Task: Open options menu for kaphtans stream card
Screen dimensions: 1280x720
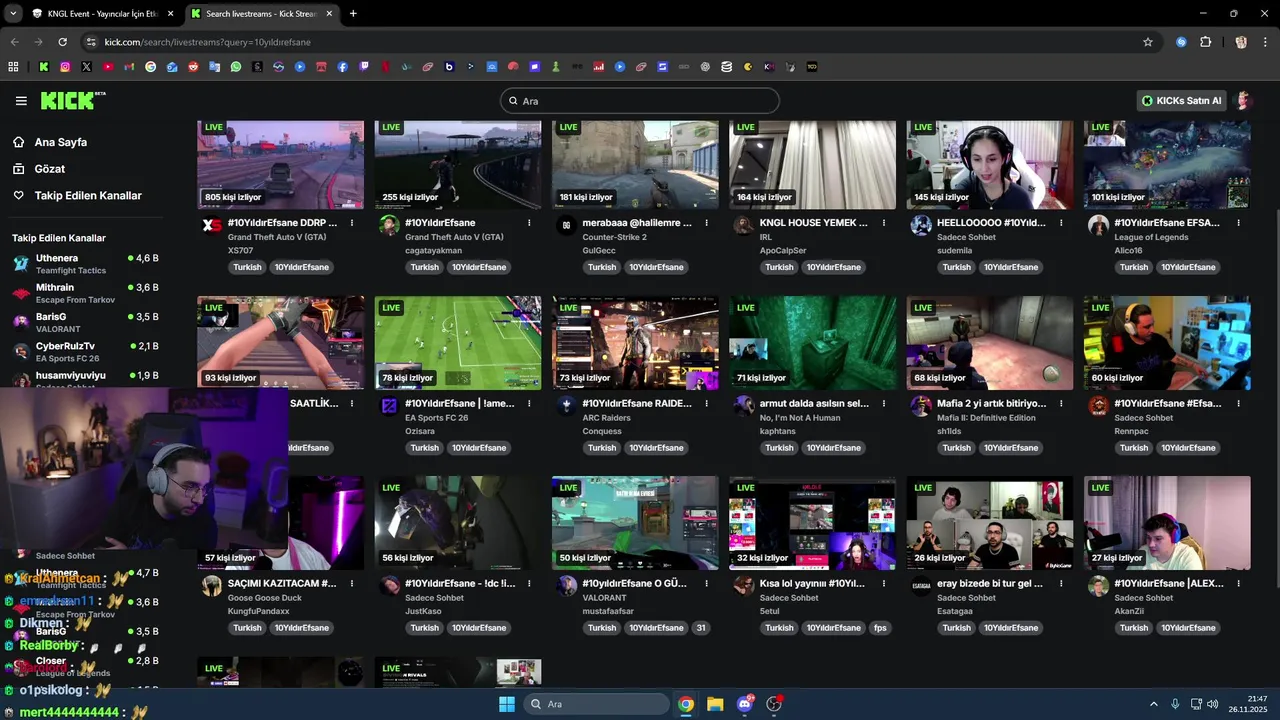Action: (884, 404)
